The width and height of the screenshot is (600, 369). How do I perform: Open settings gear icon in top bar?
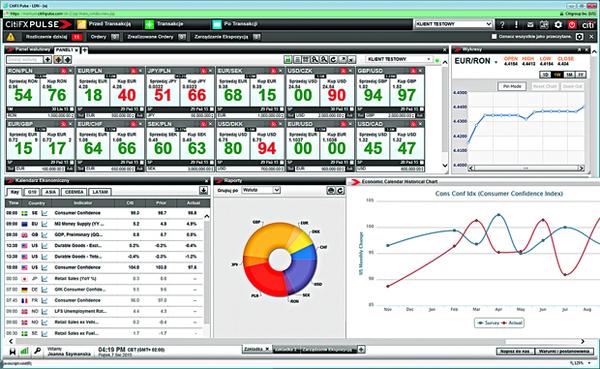pos(558,24)
